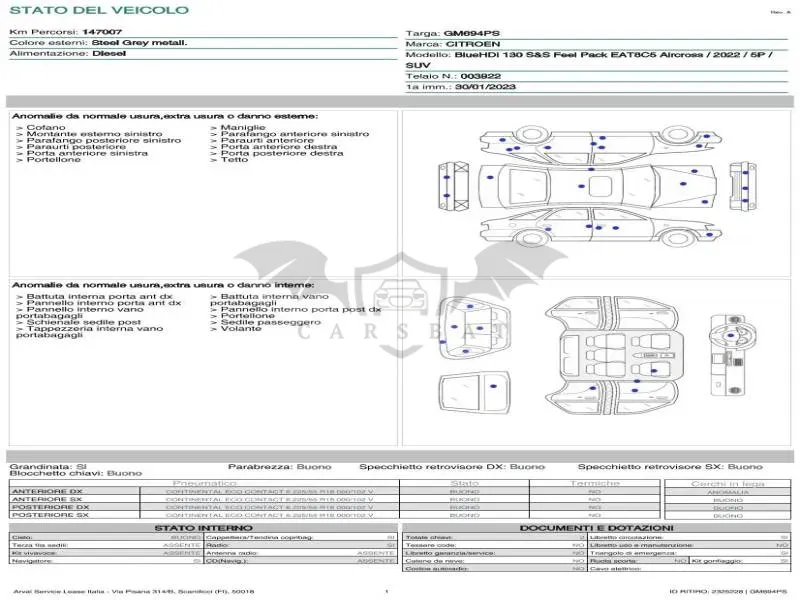Click the tailgate panel diagram below trunk
This screenshot has width=800, height=600.
[x=474, y=392]
